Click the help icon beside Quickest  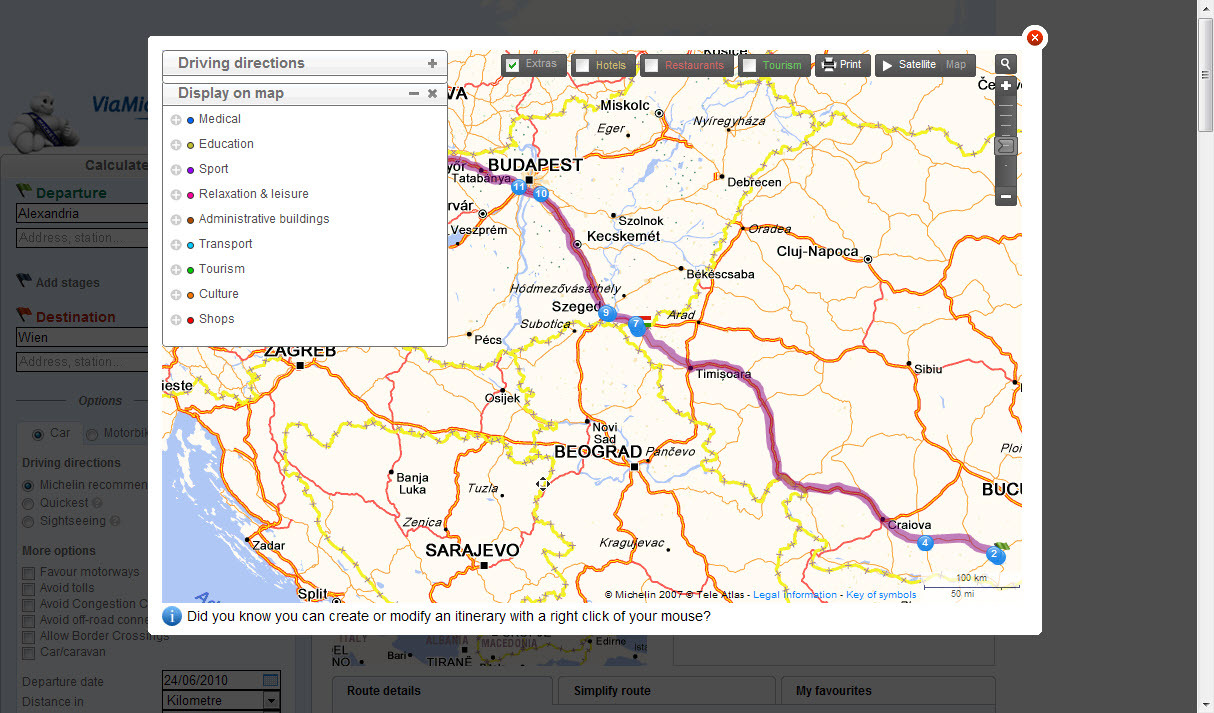pyautogui.click(x=98, y=503)
